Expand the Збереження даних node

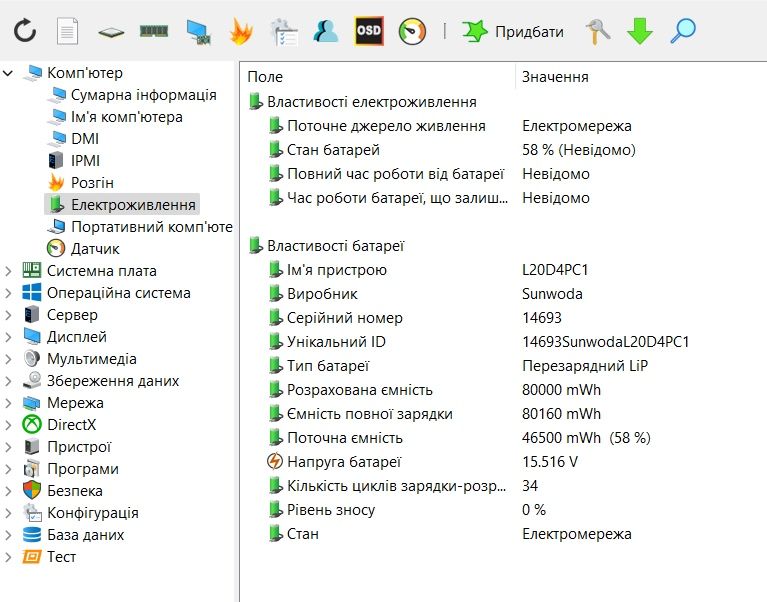[8, 381]
